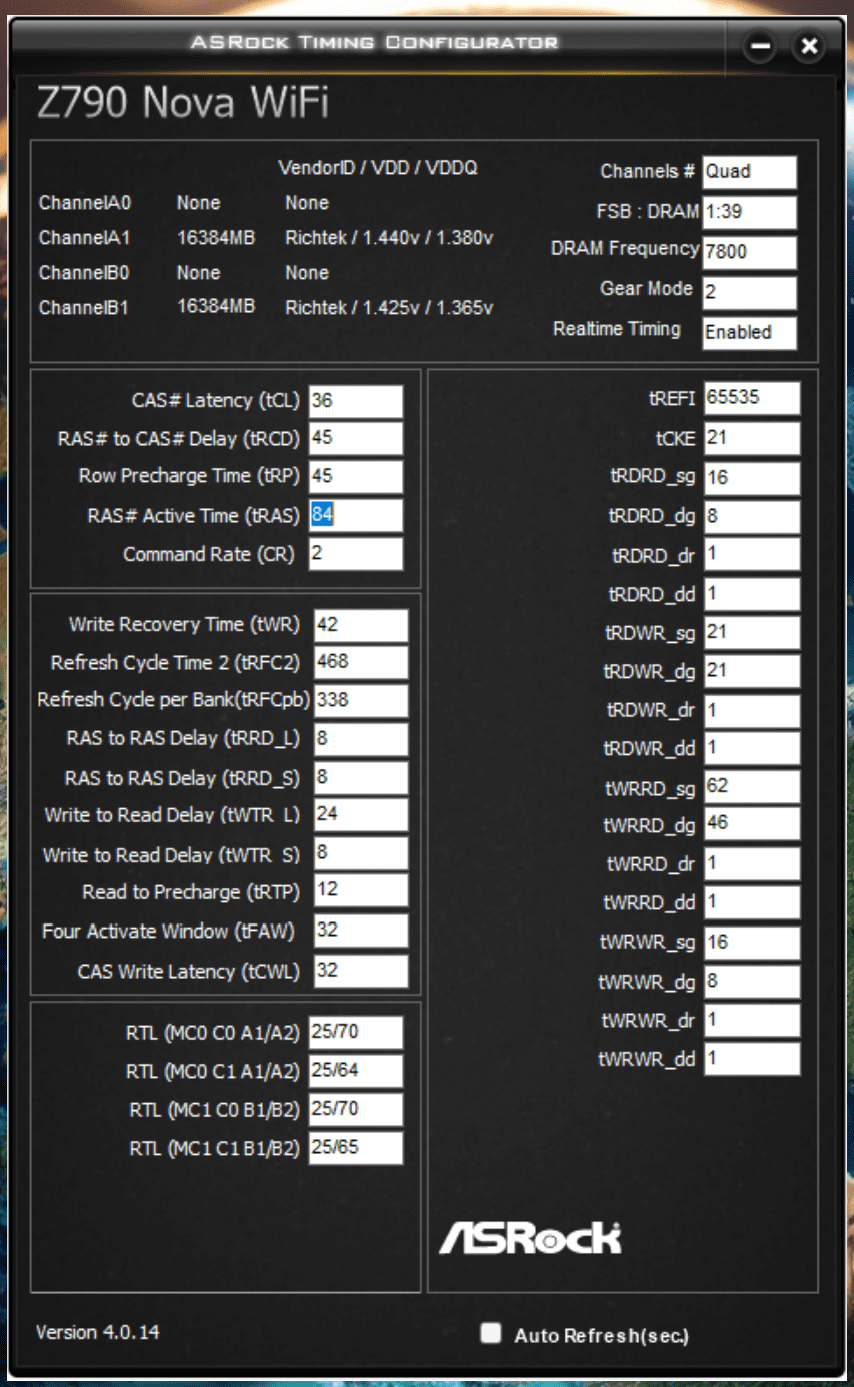Select the tREFI value field
The width and height of the screenshot is (854, 1387).
click(752, 397)
